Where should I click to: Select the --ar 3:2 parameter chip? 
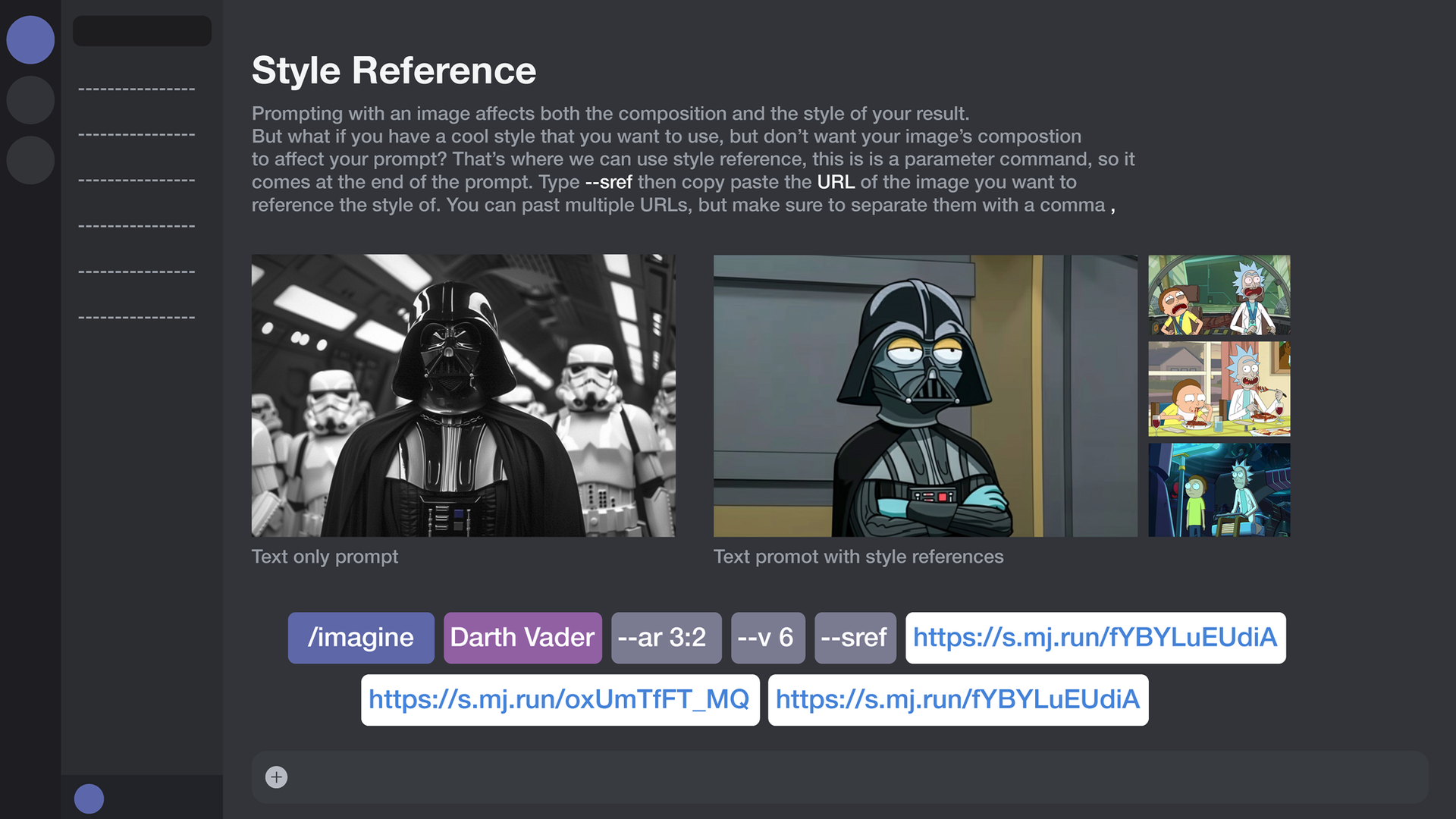pos(666,638)
